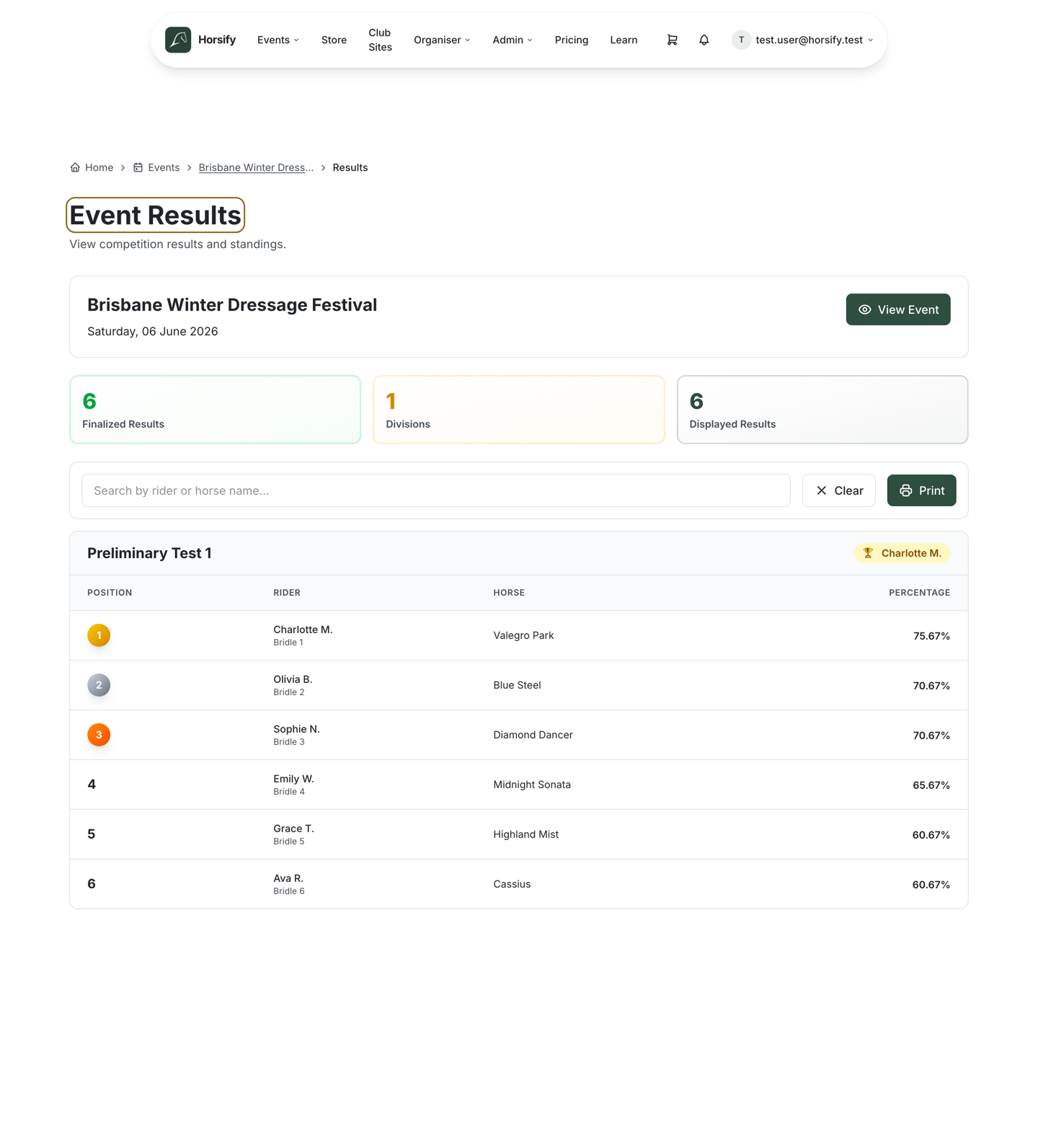This screenshot has height=1148, width=1038.
Task: Open Brisbane Winter Dress... breadcrumb link
Action: coord(256,167)
